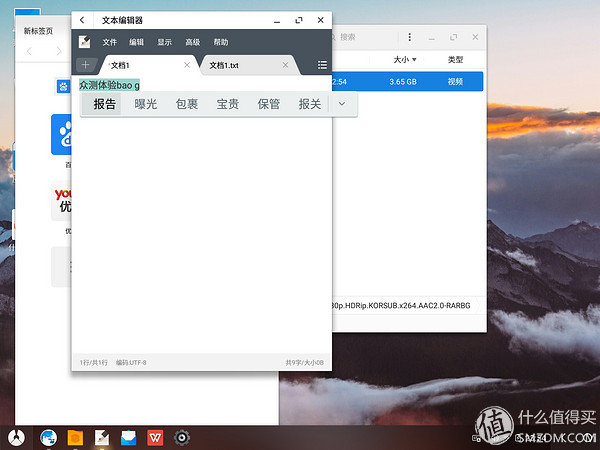The width and height of the screenshot is (600, 450).
Task: Close the 文档1 tab
Action: coord(187,65)
